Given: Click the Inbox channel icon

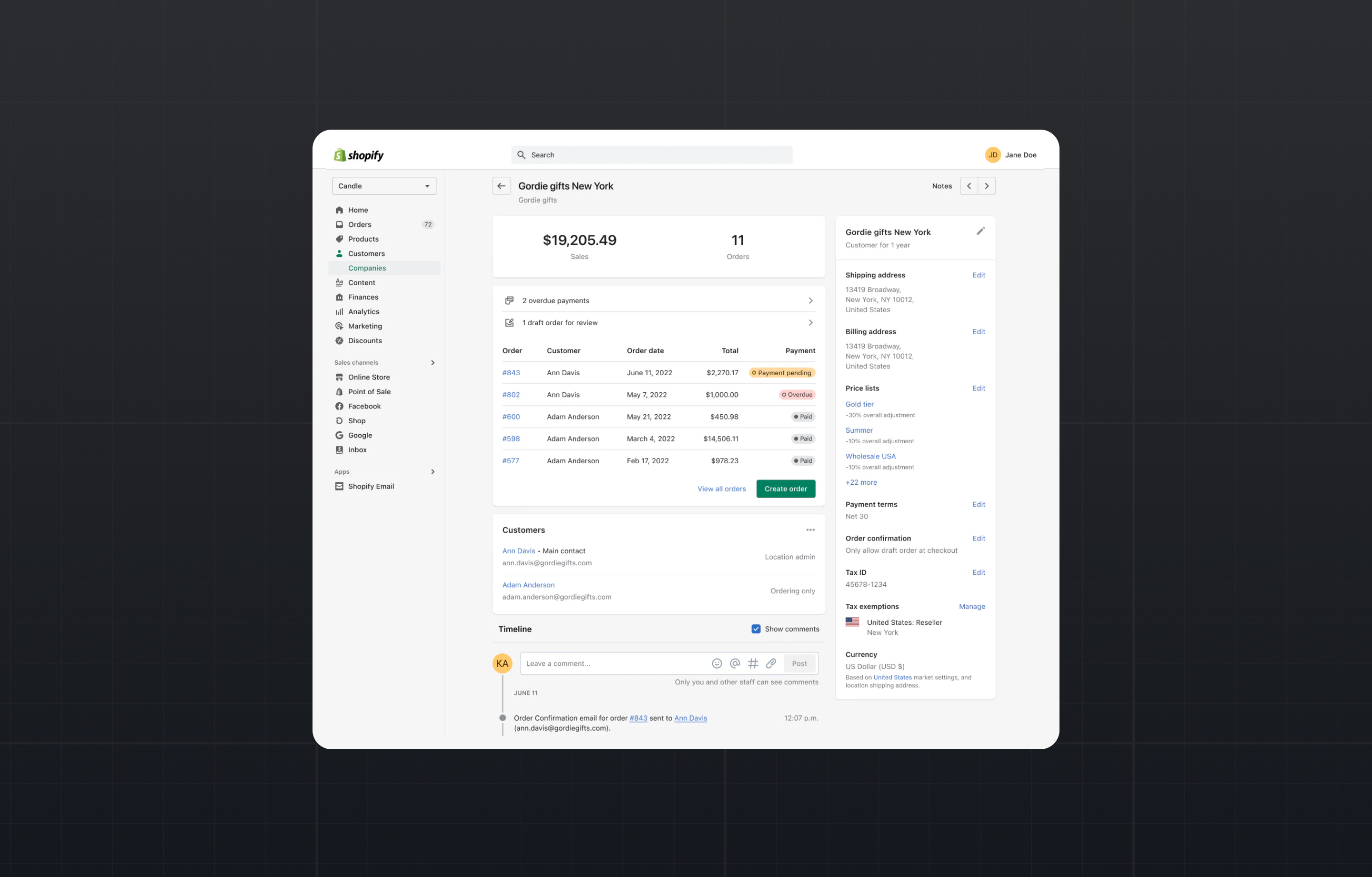Looking at the screenshot, I should click(339, 450).
